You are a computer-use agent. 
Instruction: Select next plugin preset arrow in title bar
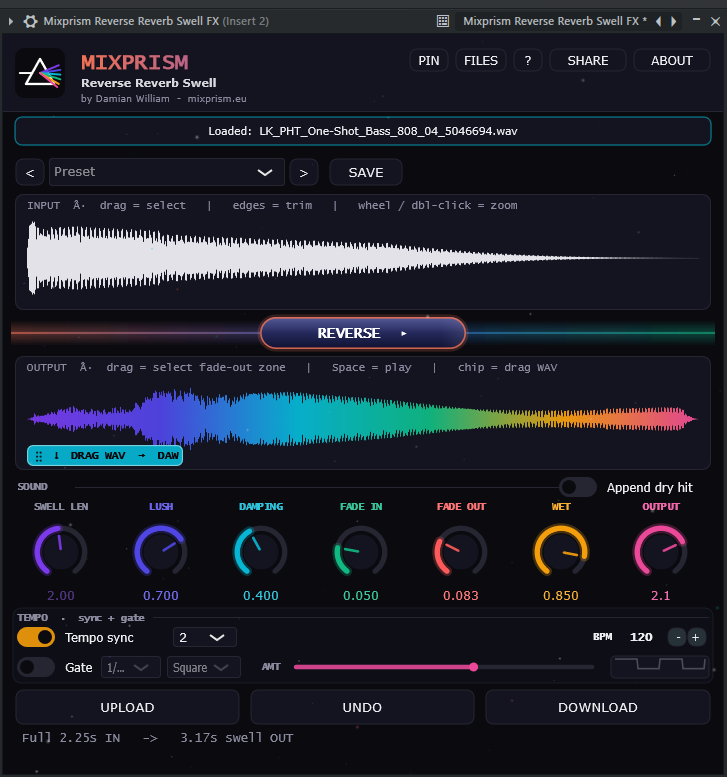(673, 21)
